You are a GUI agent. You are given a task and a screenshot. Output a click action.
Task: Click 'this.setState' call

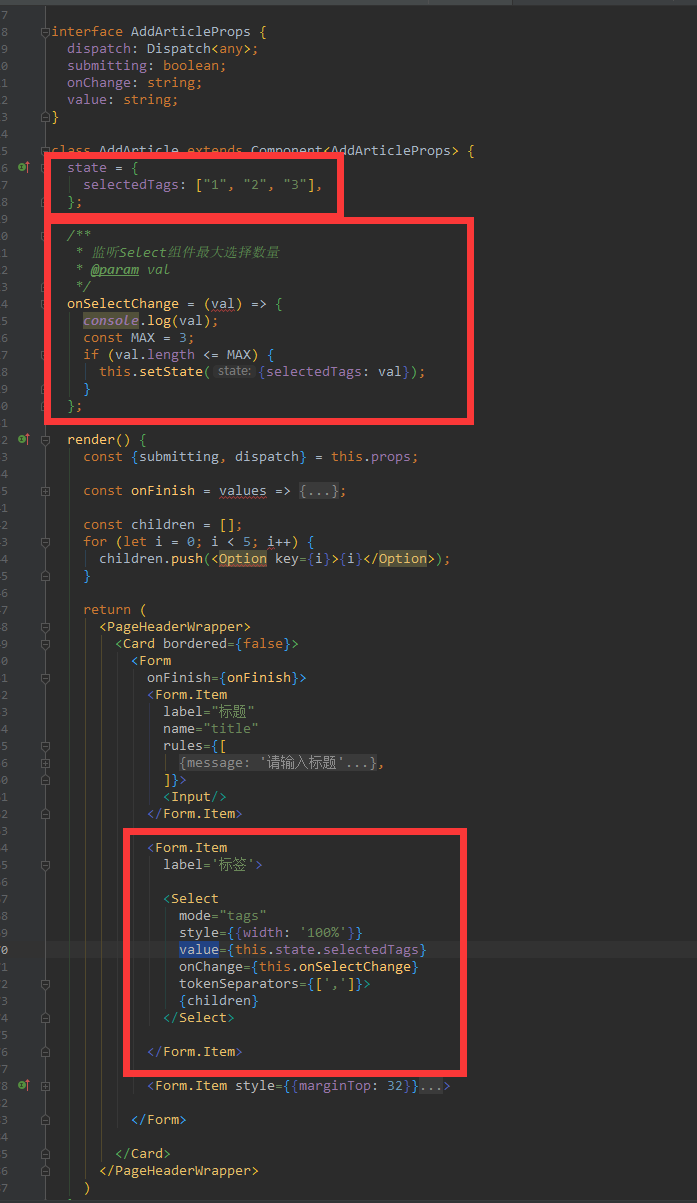(x=151, y=371)
